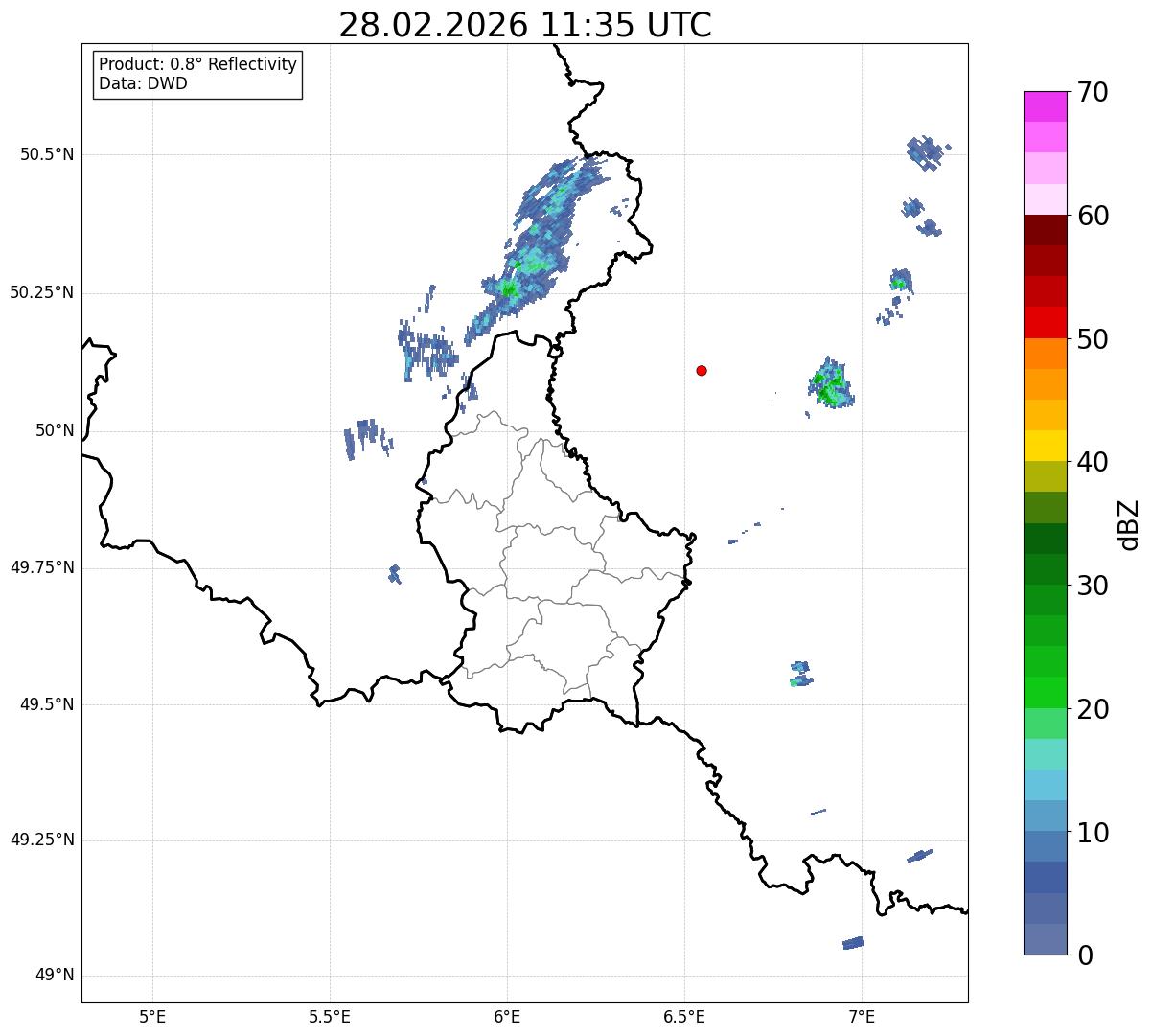1152x1036 pixels.
Task: Click the 49.75°N latitude label
Action: point(41,567)
